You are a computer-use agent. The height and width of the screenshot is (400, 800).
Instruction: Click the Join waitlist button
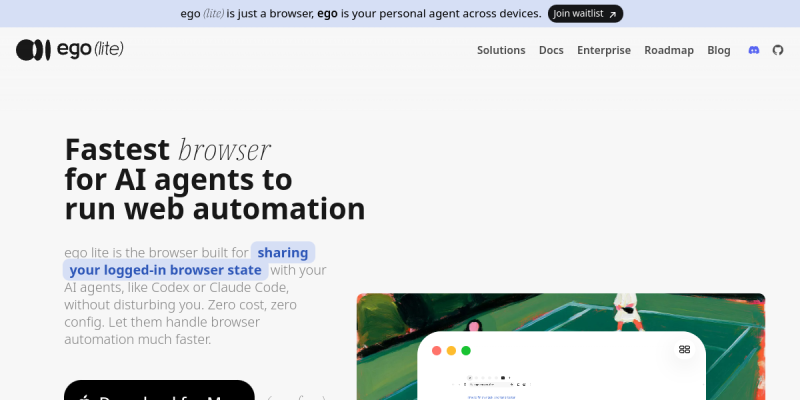(x=585, y=14)
